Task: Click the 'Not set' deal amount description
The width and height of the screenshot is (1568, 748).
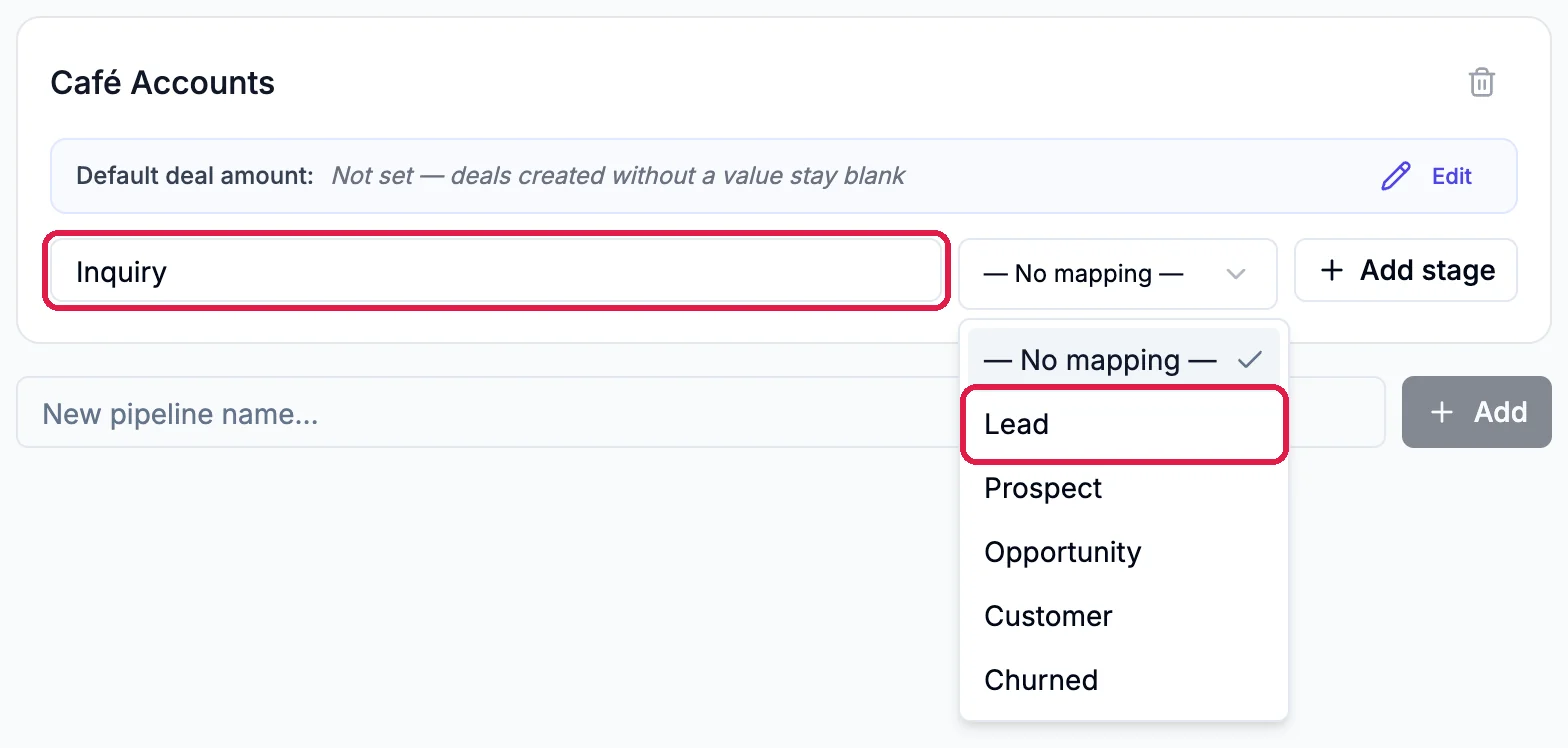Action: pyautogui.click(x=618, y=176)
